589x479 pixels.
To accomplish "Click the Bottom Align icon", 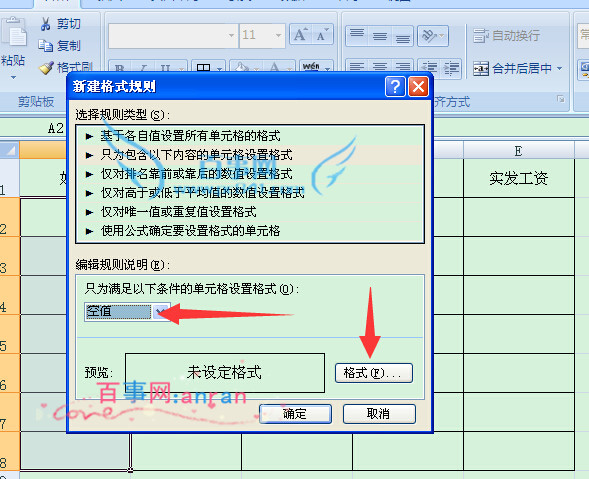I will pos(402,36).
